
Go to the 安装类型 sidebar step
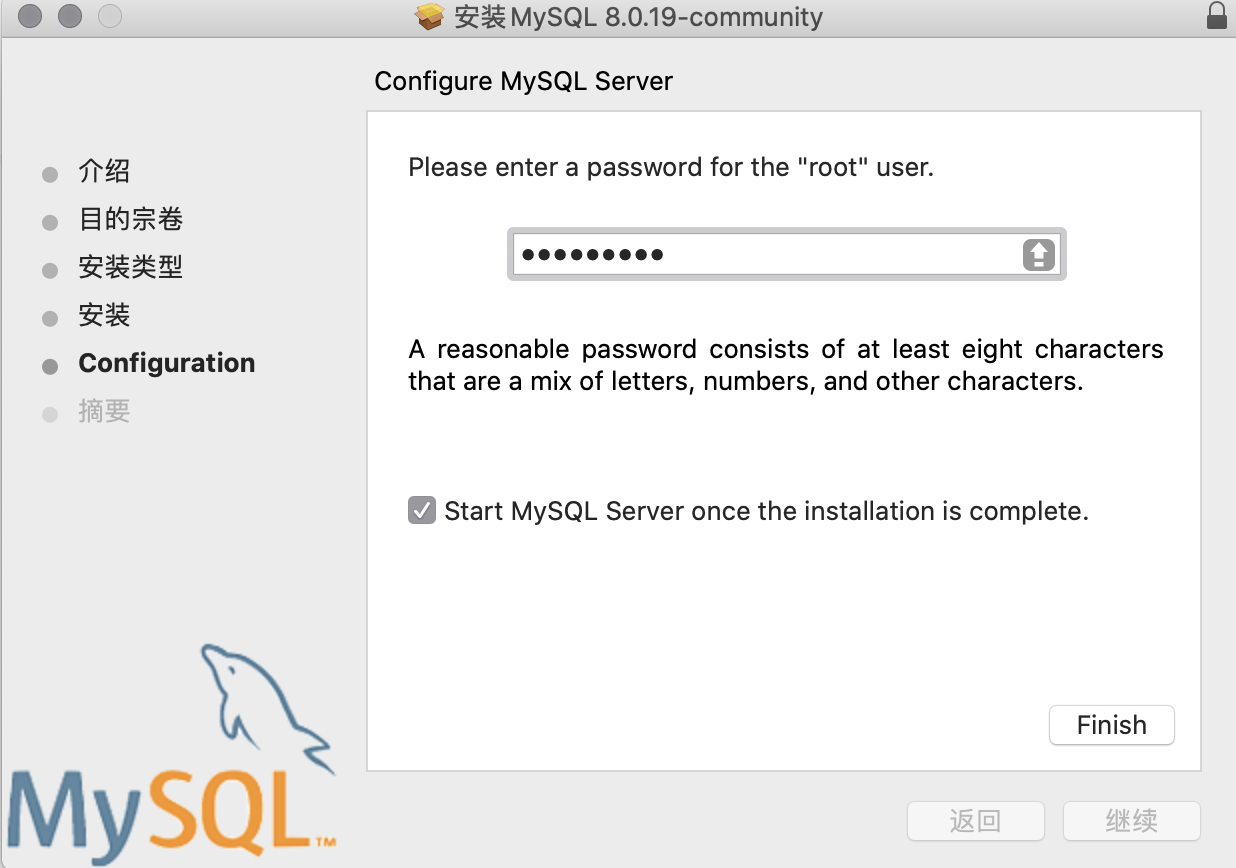tap(130, 267)
